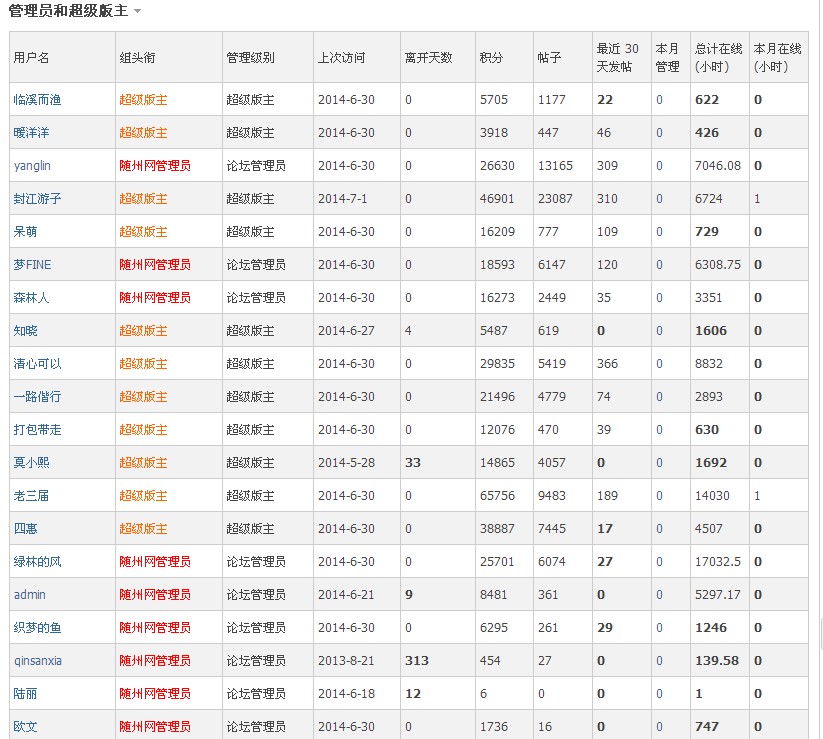Click the 本月管理 column header

[668, 58]
